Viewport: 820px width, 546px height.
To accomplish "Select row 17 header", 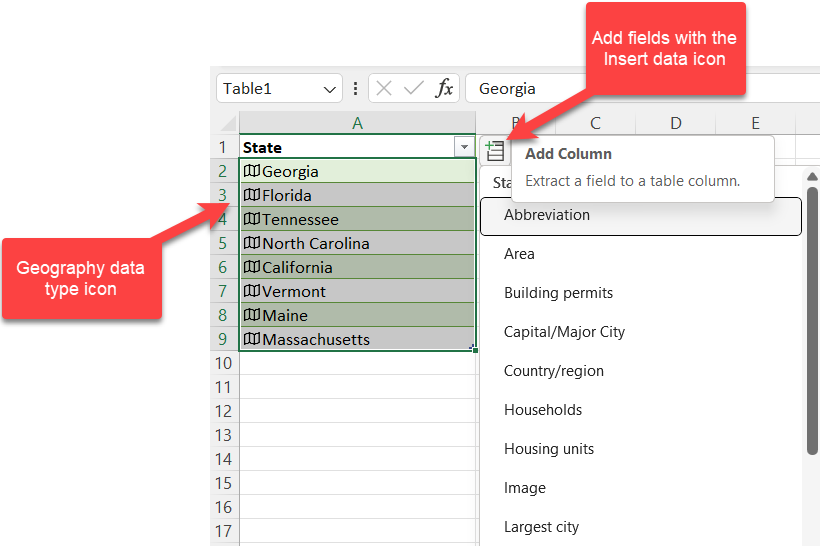I will coord(224,531).
